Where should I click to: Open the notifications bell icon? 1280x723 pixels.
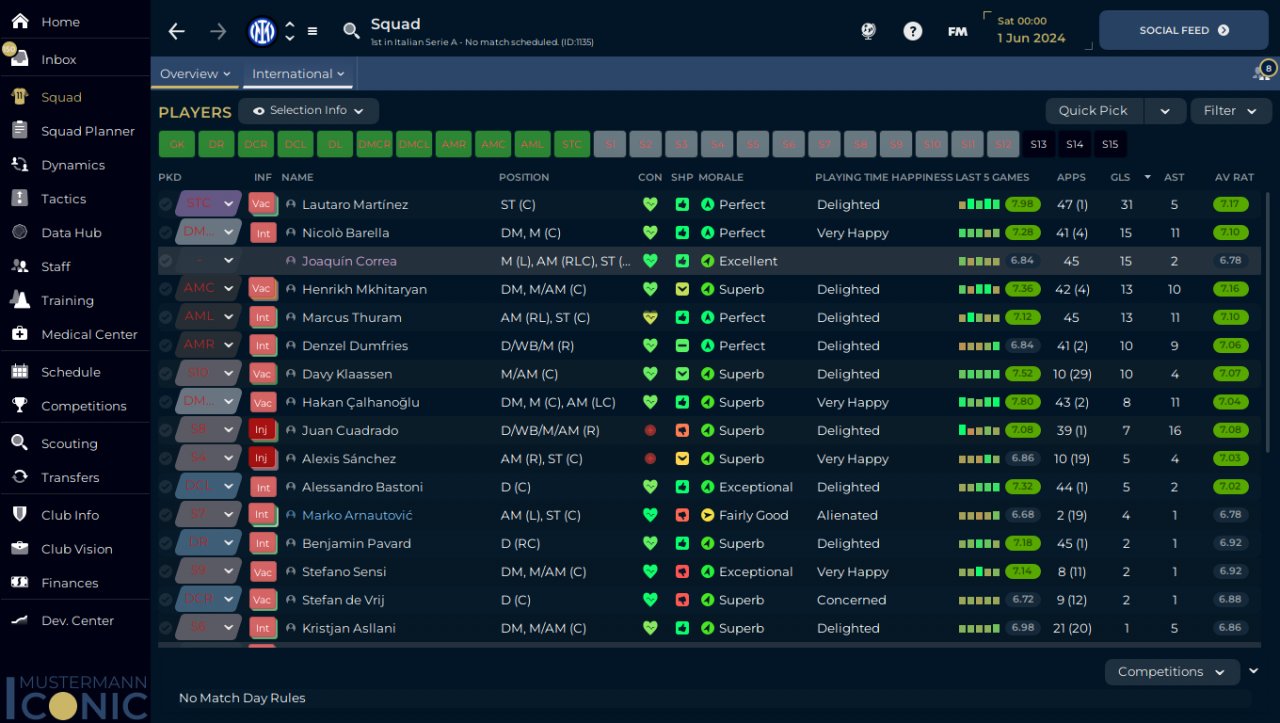coord(1261,73)
